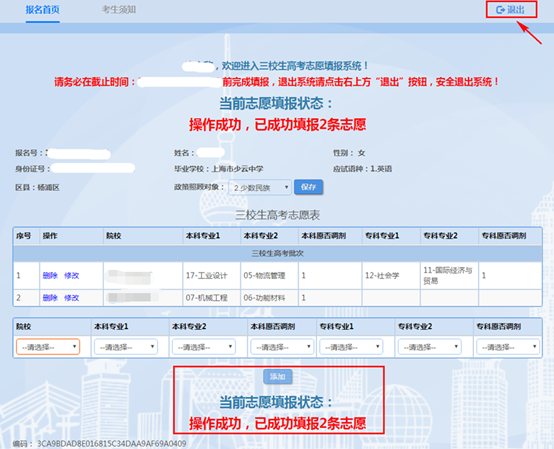
Task: Click the 退出 logout button
Action: [x=511, y=10]
